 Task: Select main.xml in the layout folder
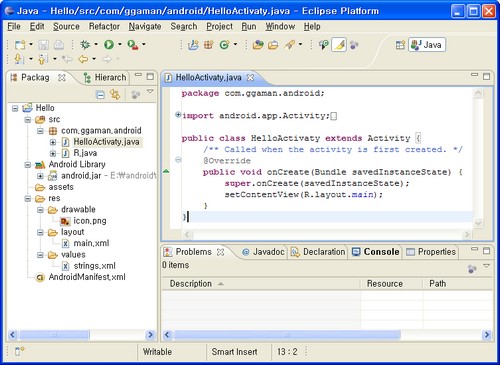click(91, 243)
